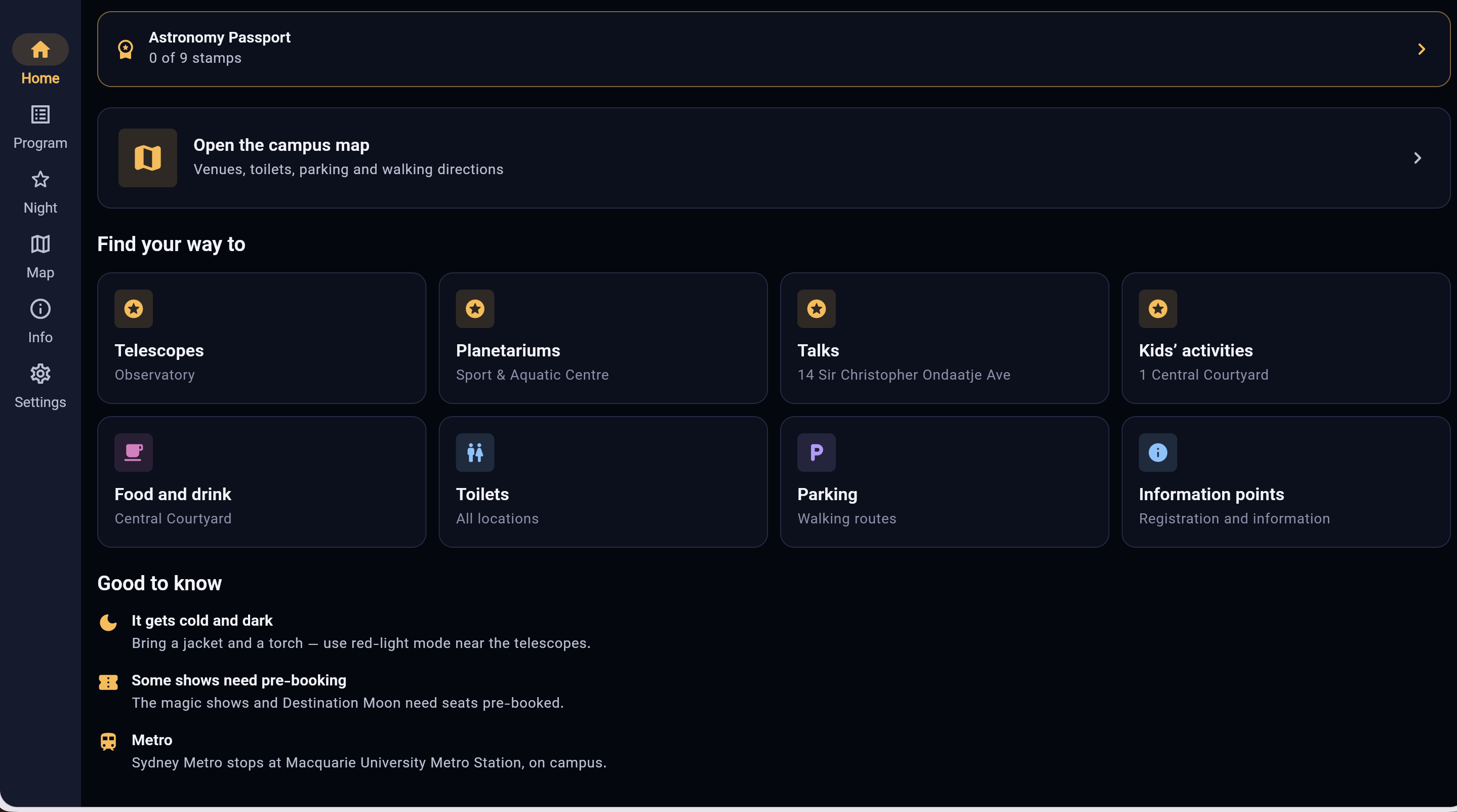The image size is (1457, 812).
Task: Open Registration and information text
Action: (x=1234, y=518)
